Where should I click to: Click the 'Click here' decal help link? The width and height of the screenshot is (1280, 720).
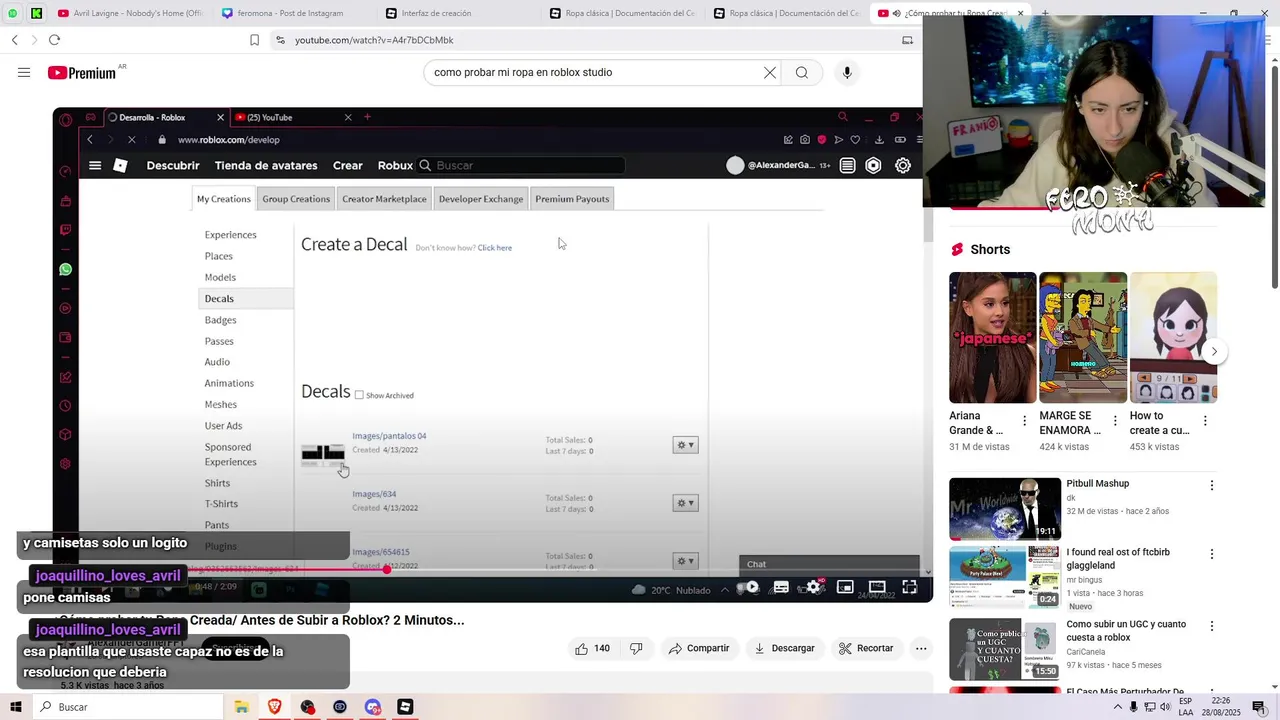(x=494, y=248)
